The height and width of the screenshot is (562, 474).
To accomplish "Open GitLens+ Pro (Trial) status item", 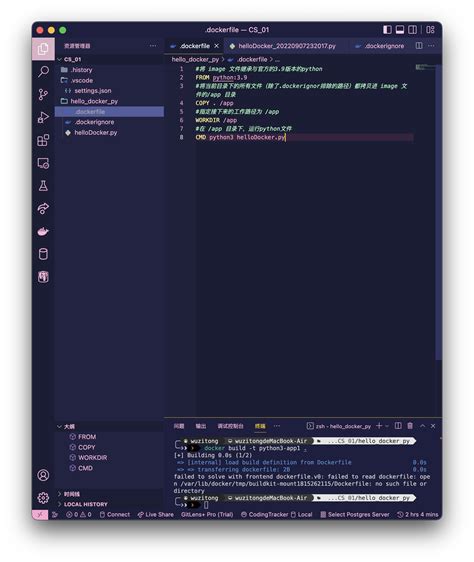I will [x=207, y=515].
